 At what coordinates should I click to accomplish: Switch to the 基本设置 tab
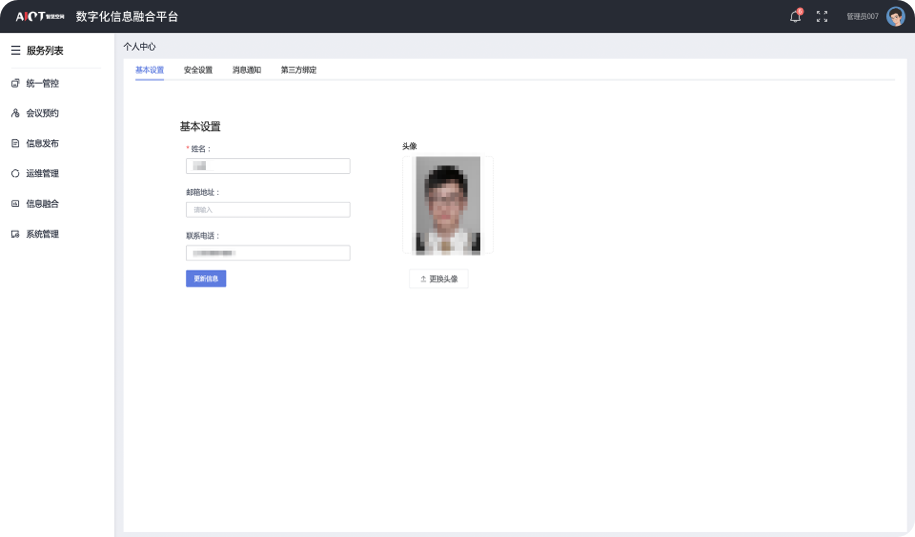pyautogui.click(x=149, y=70)
